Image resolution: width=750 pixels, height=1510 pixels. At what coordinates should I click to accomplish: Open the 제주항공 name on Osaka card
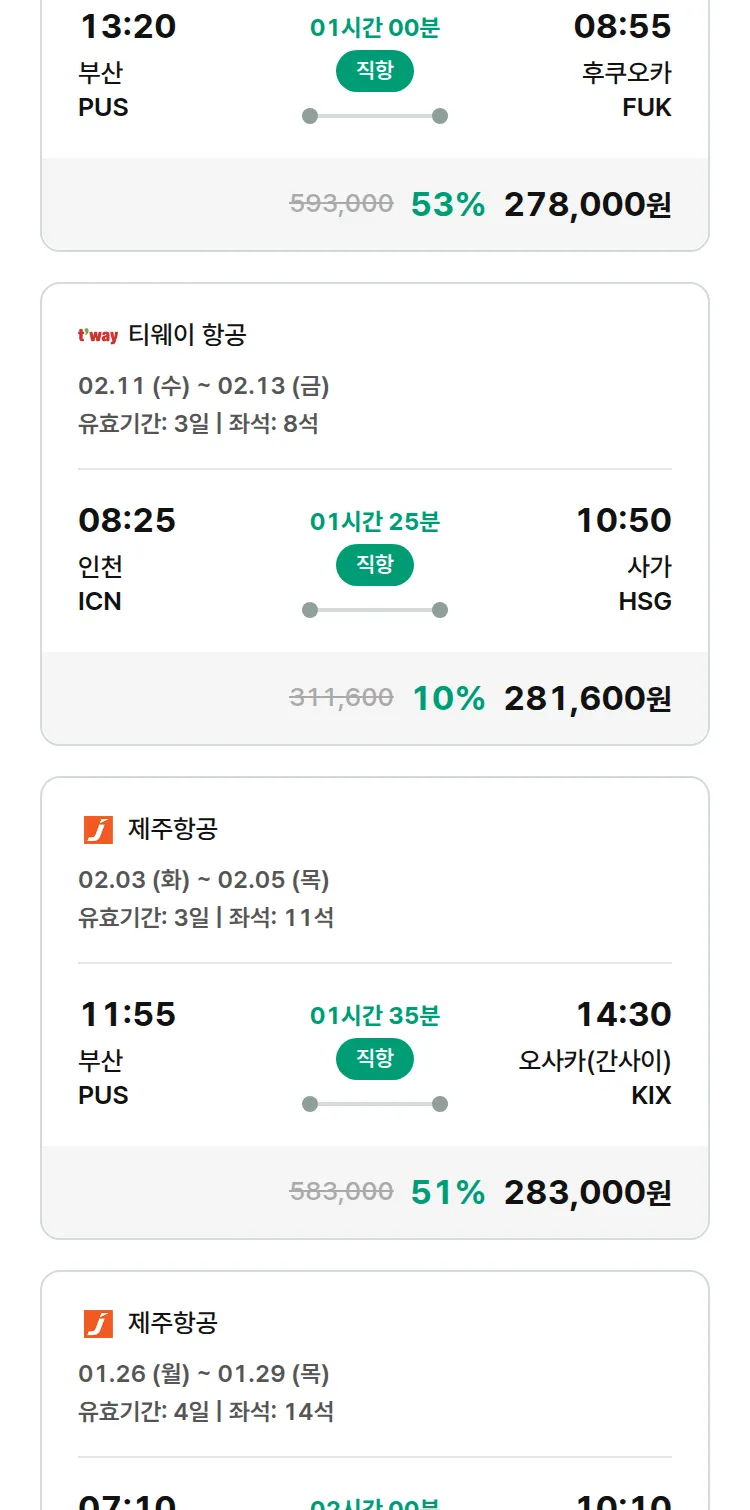point(173,829)
